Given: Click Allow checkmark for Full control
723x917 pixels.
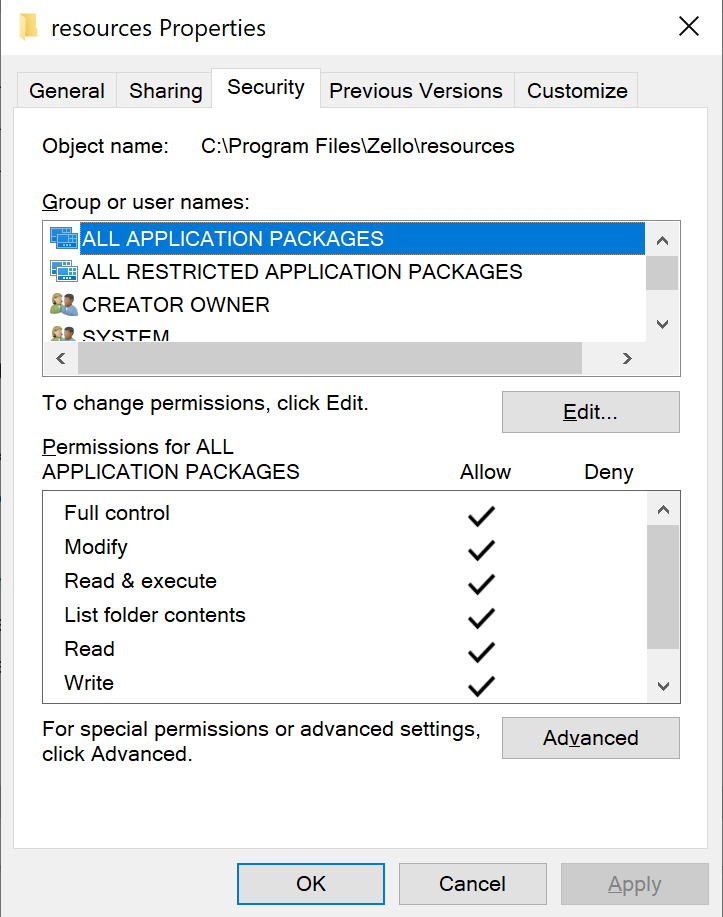Looking at the screenshot, I should tap(481, 516).
